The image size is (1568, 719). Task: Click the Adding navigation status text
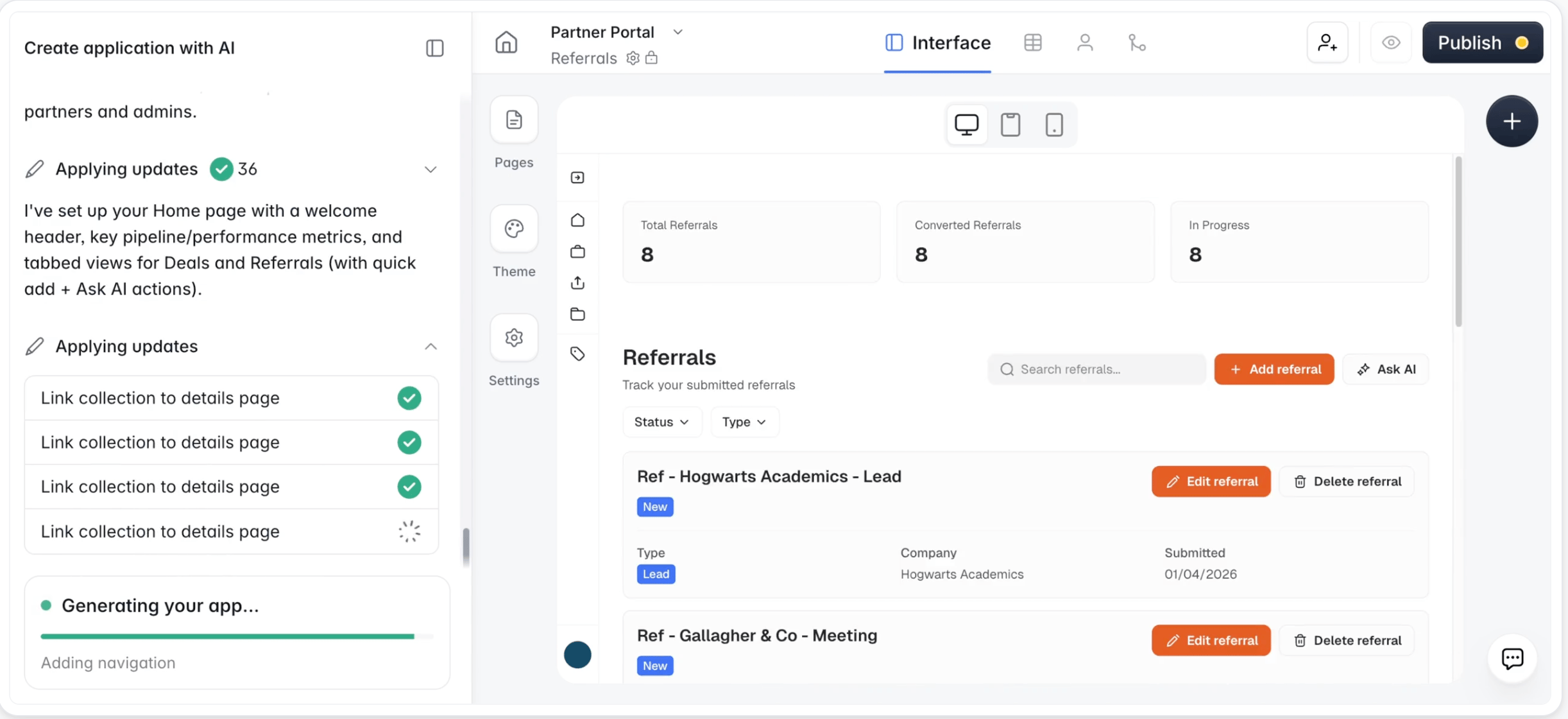[x=108, y=663]
